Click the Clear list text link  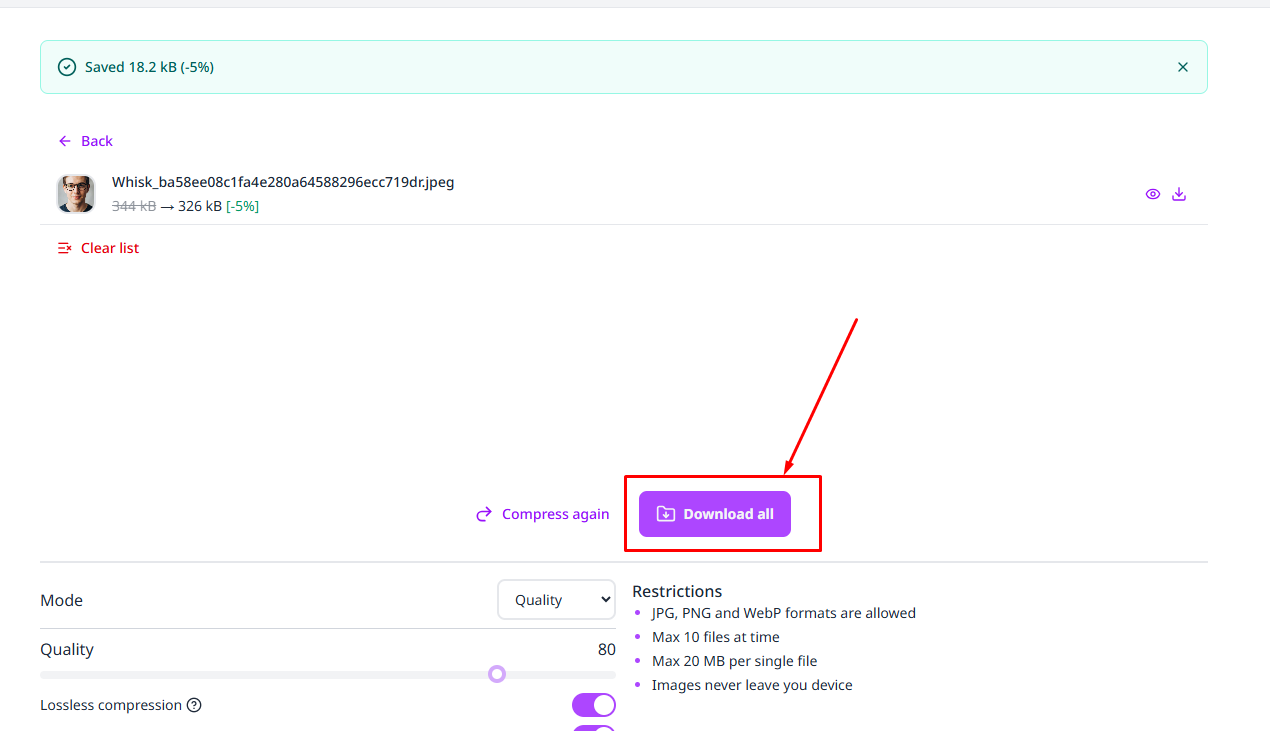[x=110, y=248]
